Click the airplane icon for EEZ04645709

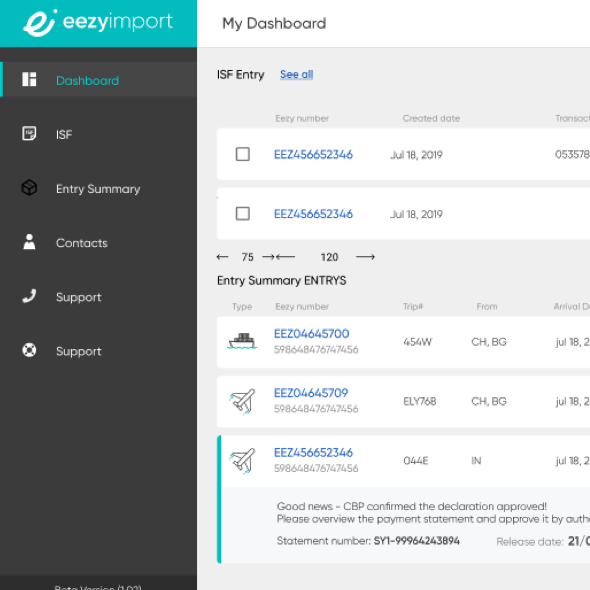pyautogui.click(x=243, y=401)
